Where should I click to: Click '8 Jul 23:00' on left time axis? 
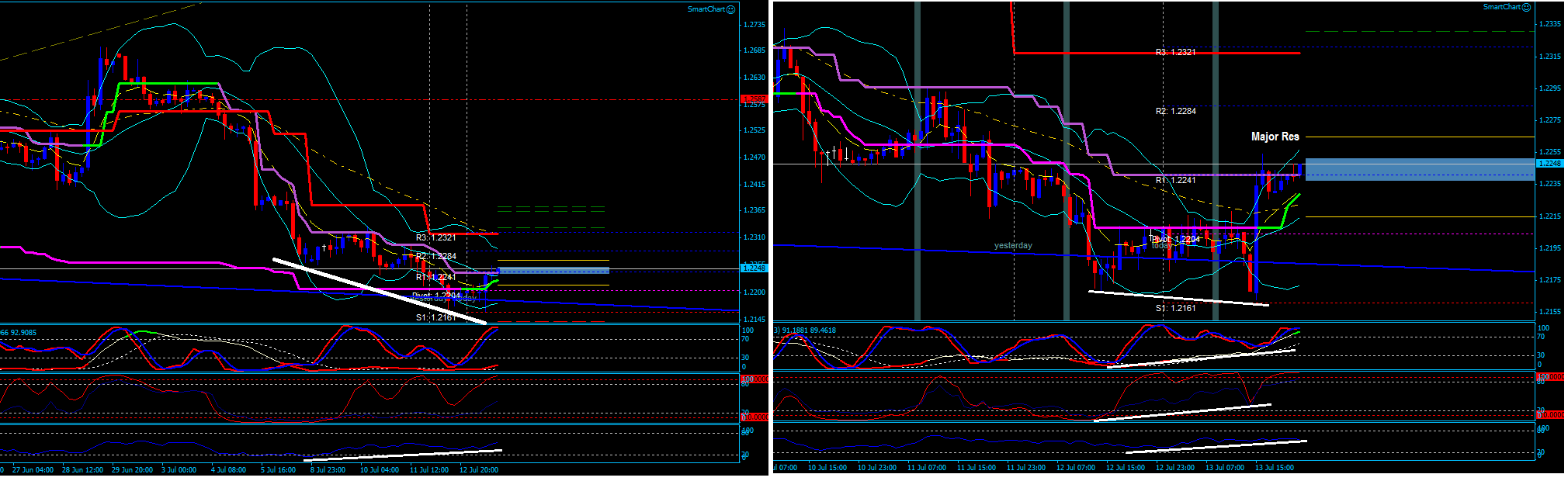coord(328,470)
